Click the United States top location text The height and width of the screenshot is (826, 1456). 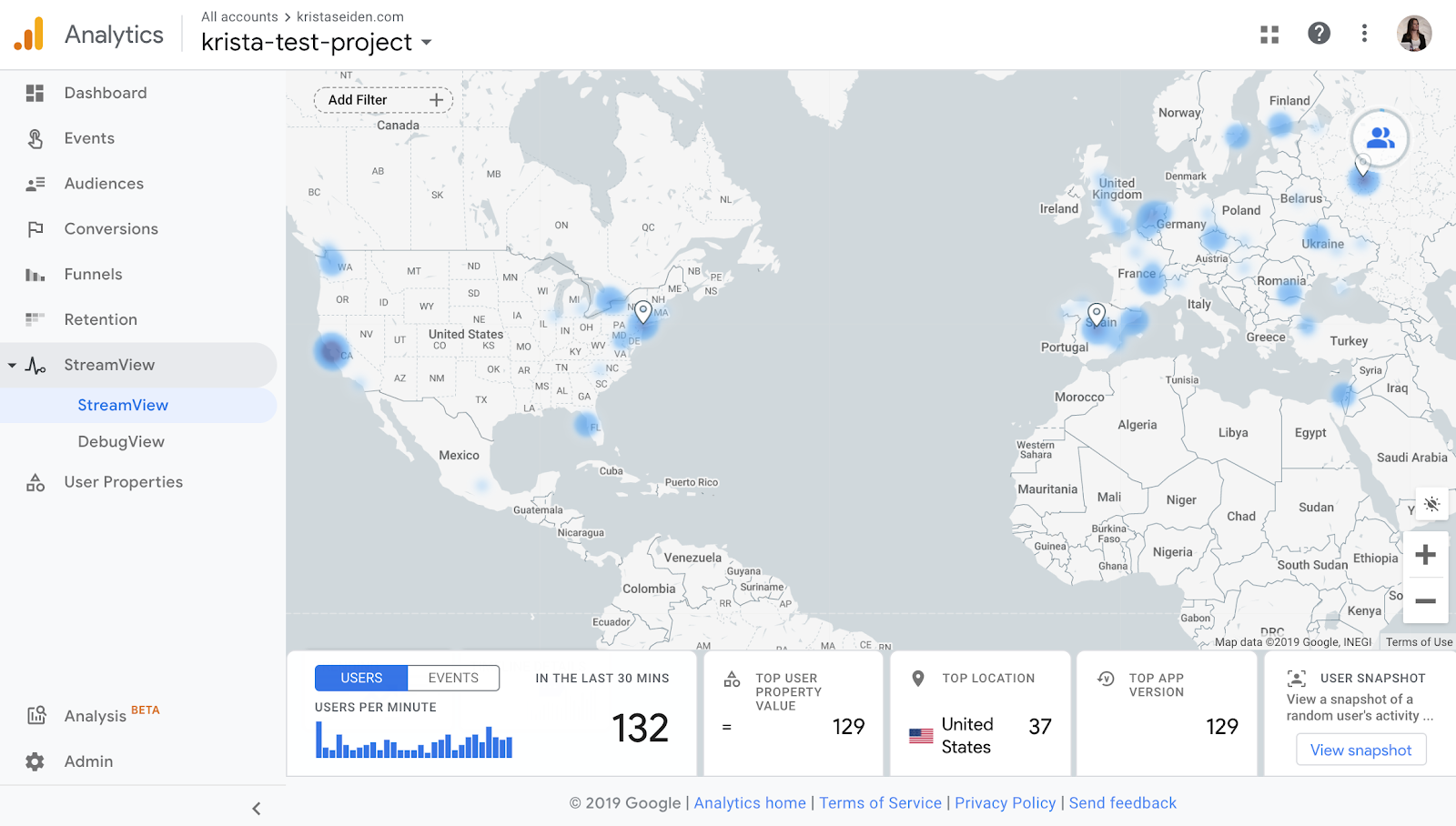(967, 736)
